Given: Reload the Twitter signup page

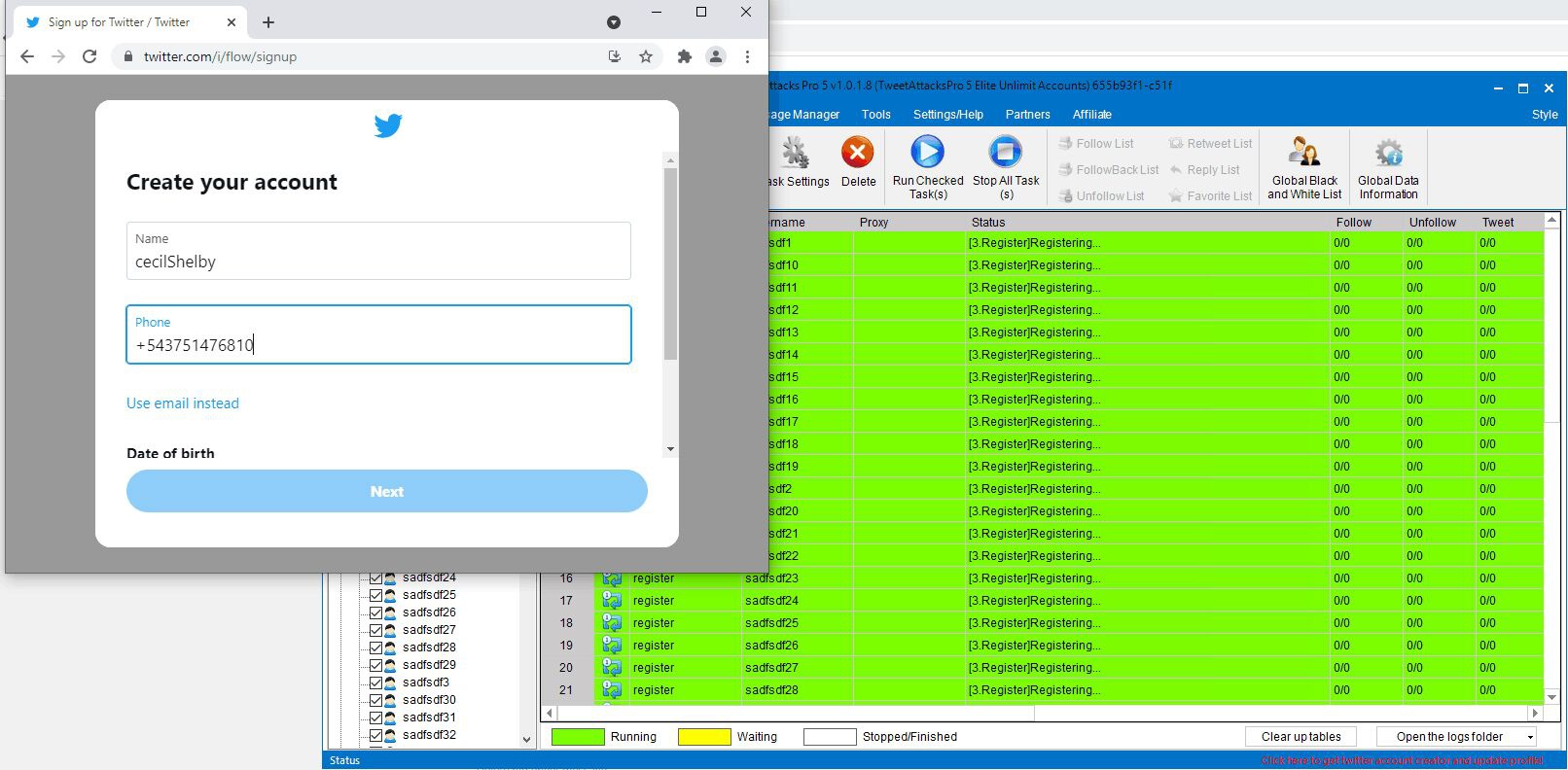Looking at the screenshot, I should pyautogui.click(x=89, y=56).
